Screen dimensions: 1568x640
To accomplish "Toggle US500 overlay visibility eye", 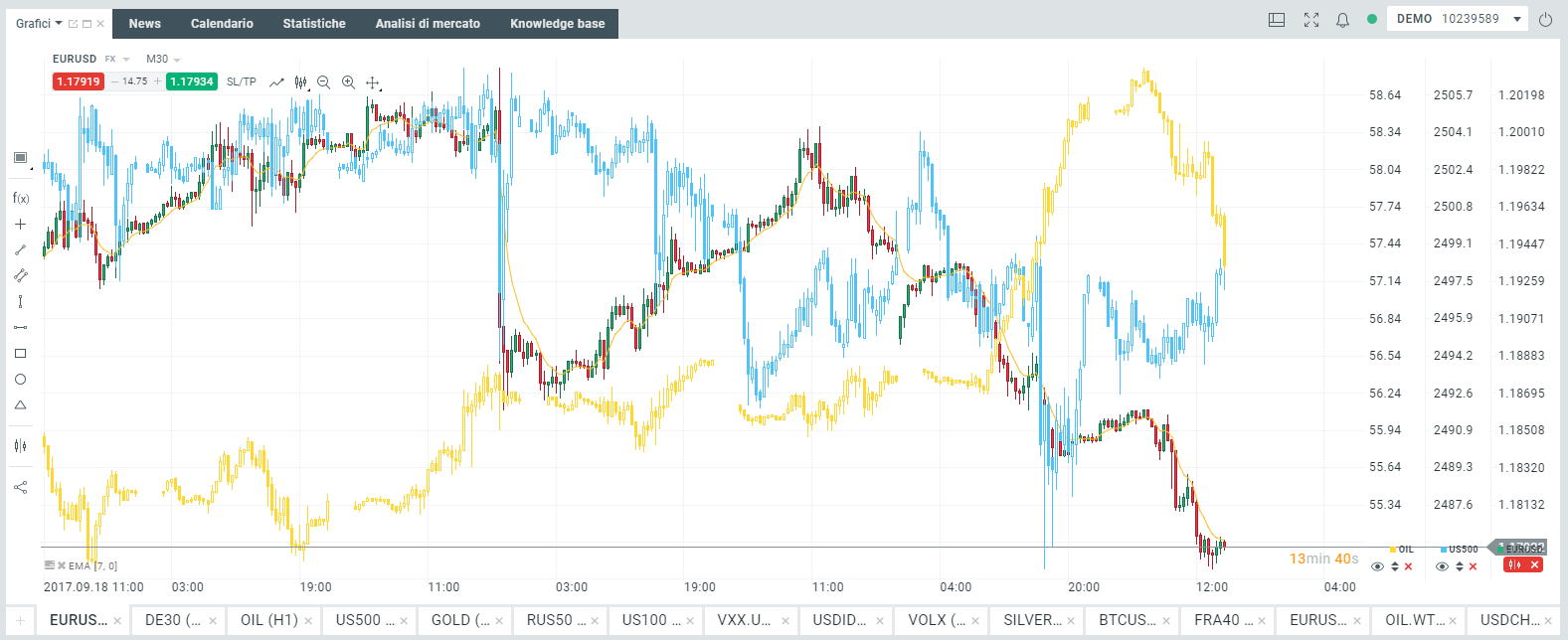I will [x=1442, y=566].
